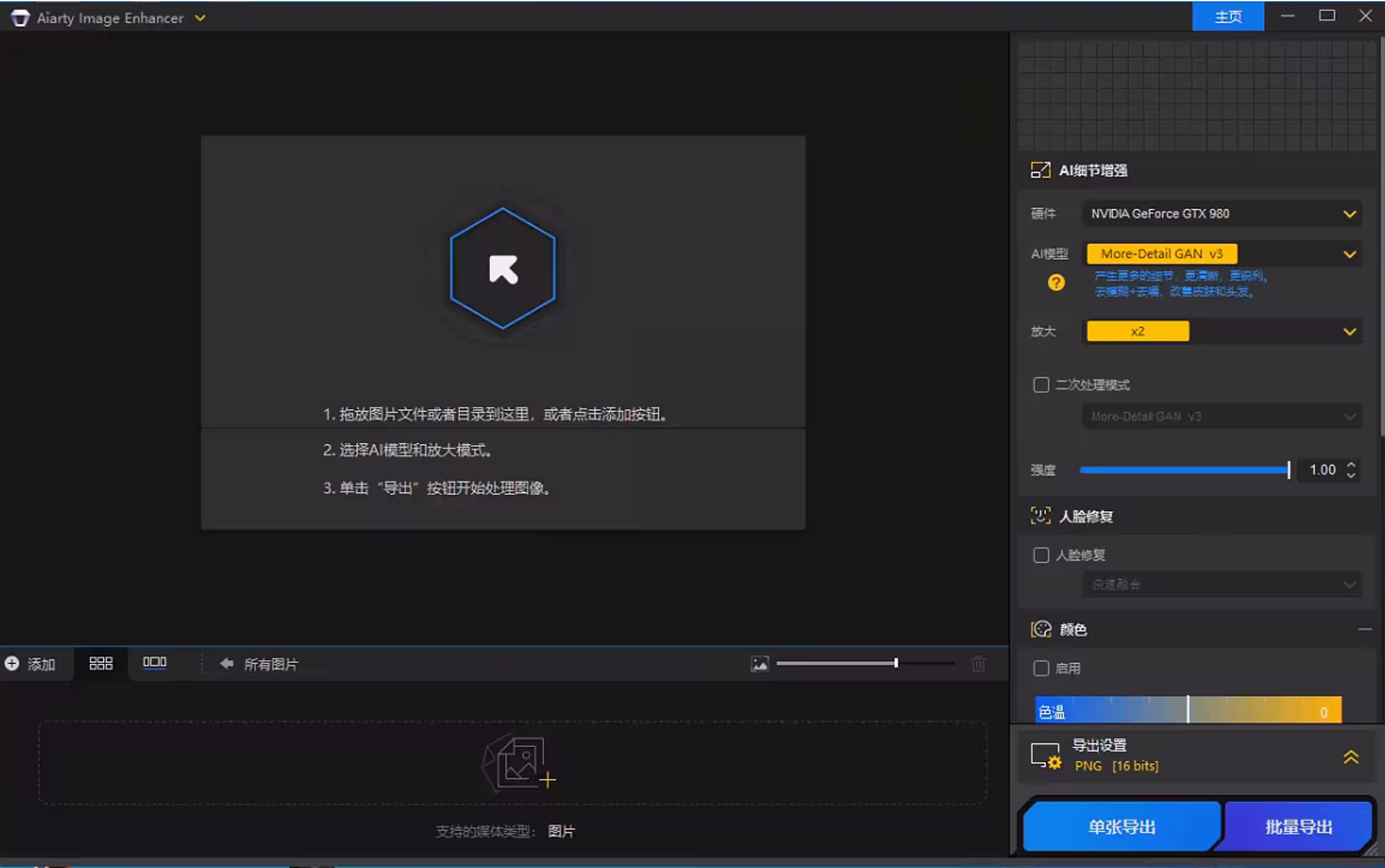This screenshot has width=1385, height=868.
Task: Enable 人脸修复 checkbox
Action: pos(1041,555)
